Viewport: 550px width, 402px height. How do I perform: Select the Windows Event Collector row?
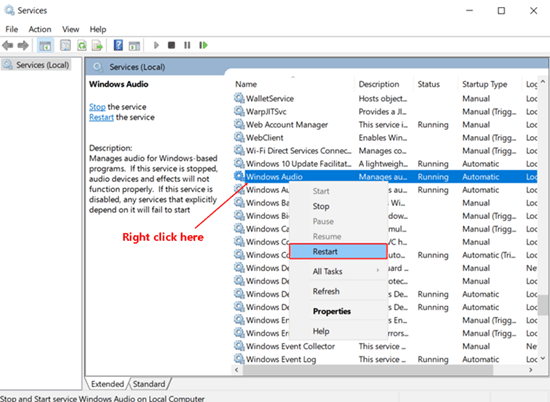pyautogui.click(x=385, y=346)
